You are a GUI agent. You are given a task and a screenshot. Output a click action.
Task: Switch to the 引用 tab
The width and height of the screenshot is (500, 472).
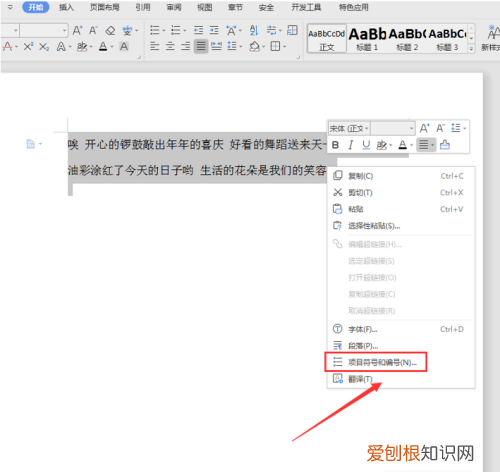(143, 7)
